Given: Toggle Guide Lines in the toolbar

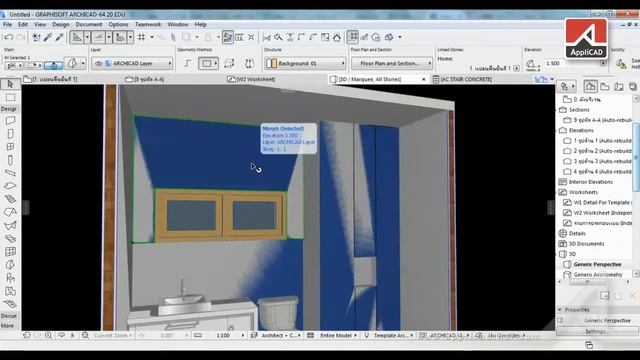Looking at the screenshot, I should [77, 37].
